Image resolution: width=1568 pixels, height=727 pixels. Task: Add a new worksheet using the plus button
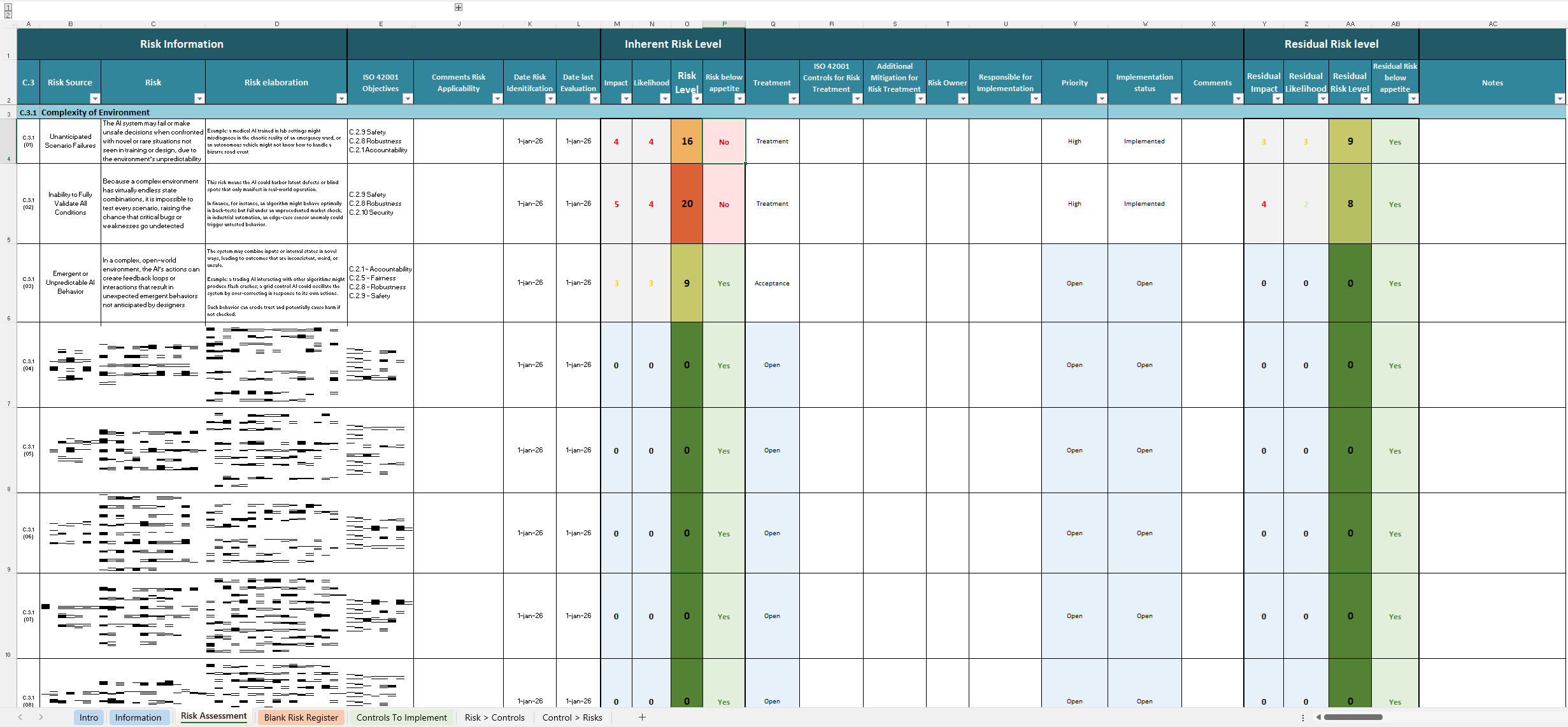643,717
